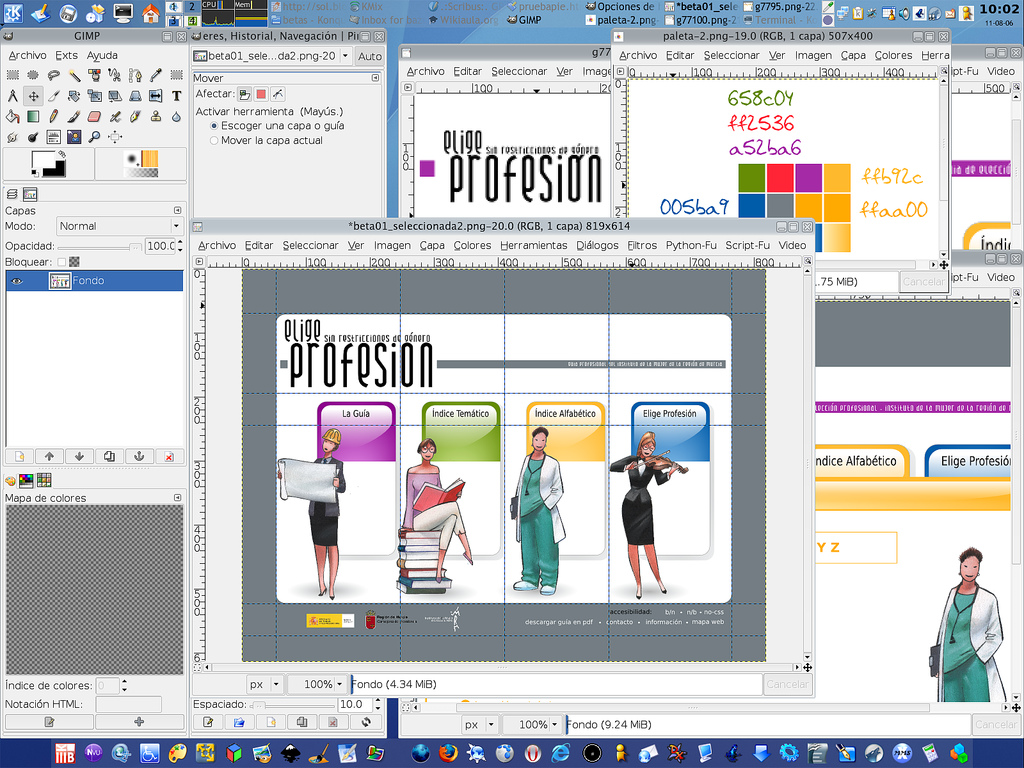The width and height of the screenshot is (1024, 768).
Task: Open the Mover tool options menu arrow
Action: click(x=376, y=78)
